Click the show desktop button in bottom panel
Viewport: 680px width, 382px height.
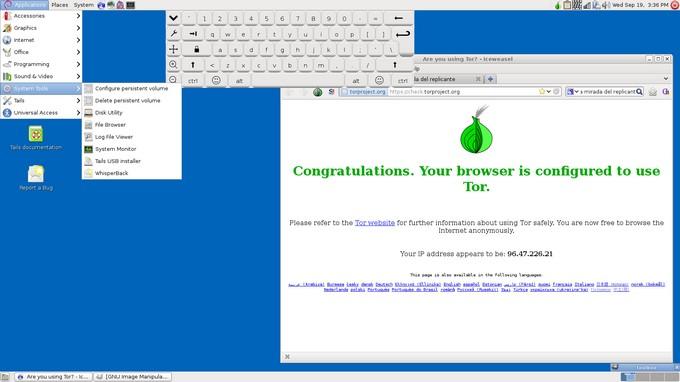(4, 377)
